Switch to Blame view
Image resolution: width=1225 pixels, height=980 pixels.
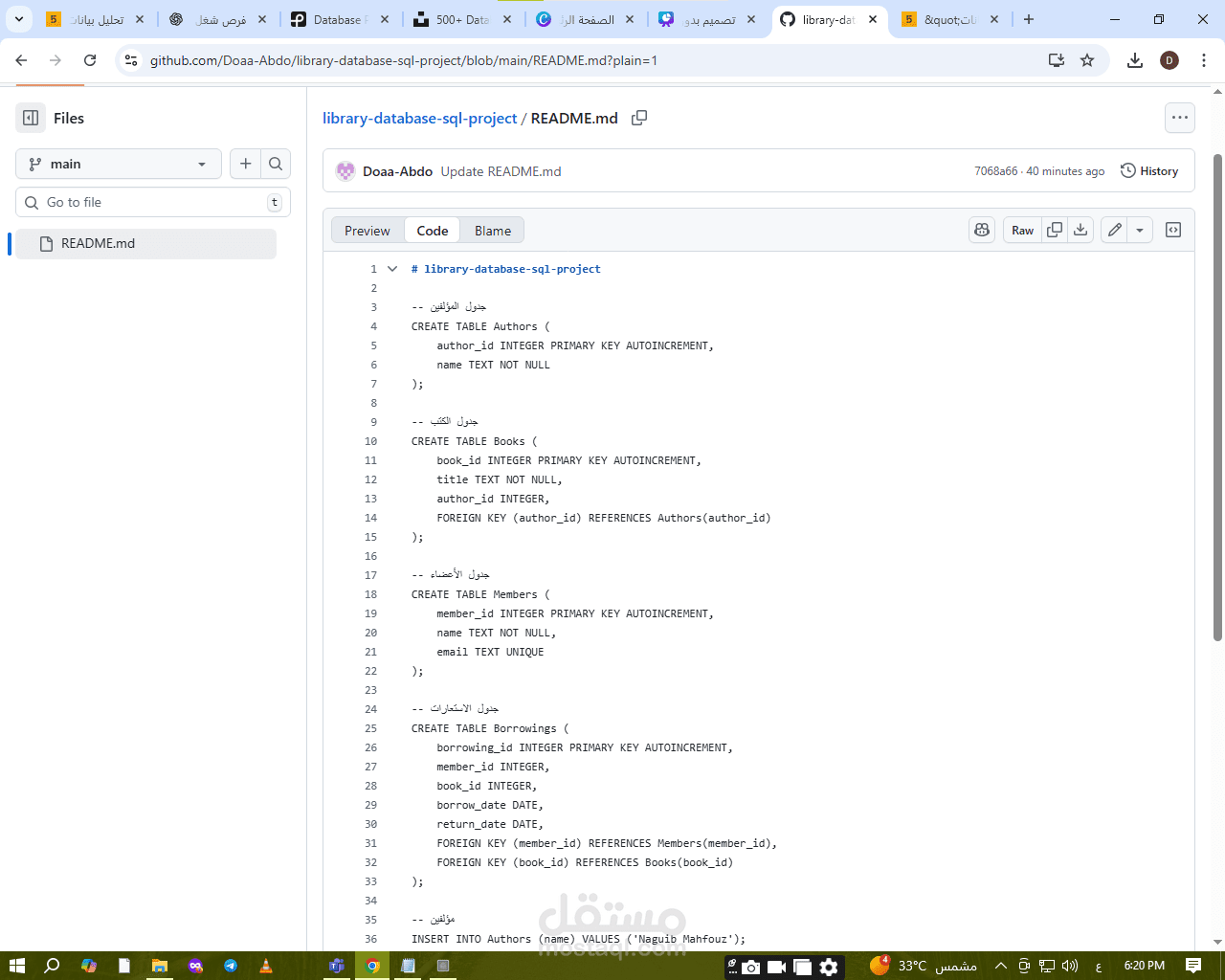click(x=493, y=231)
